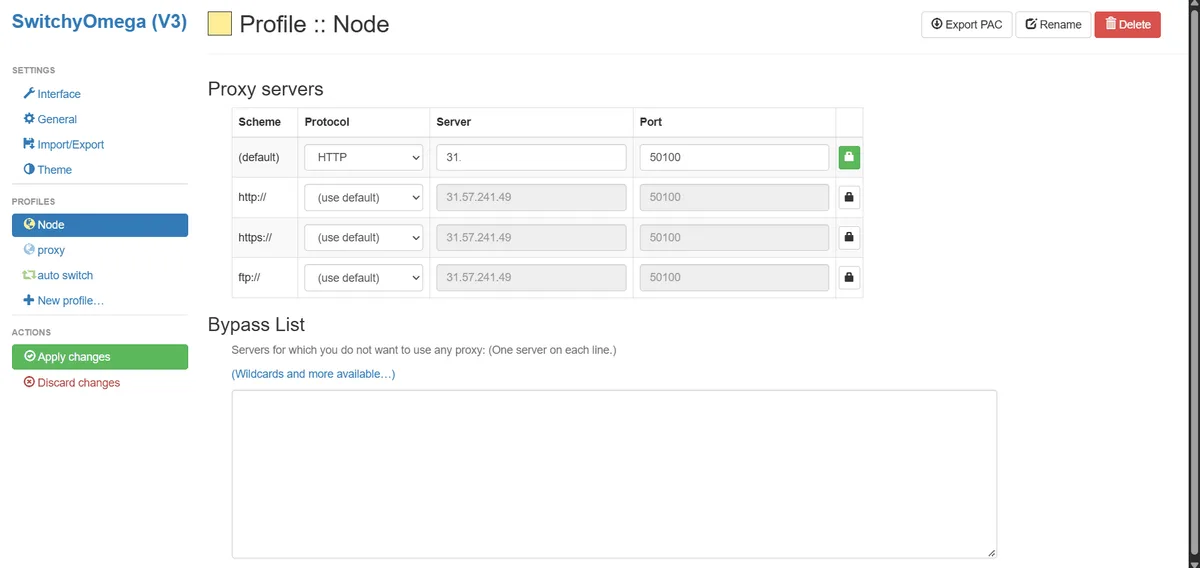Click the retweet icon beside auto switch
The image size is (1200, 568).
point(29,275)
